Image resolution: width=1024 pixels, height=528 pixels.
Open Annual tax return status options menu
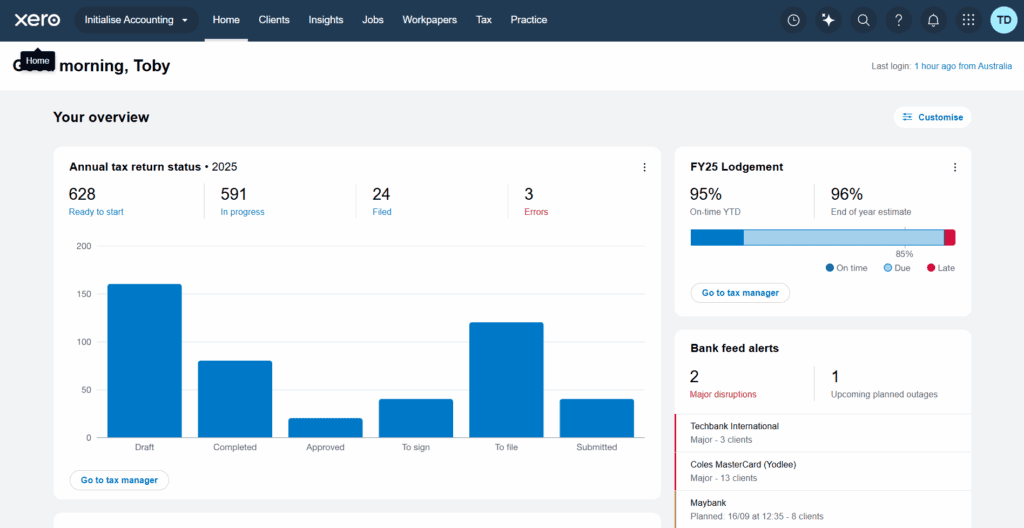[x=644, y=167]
